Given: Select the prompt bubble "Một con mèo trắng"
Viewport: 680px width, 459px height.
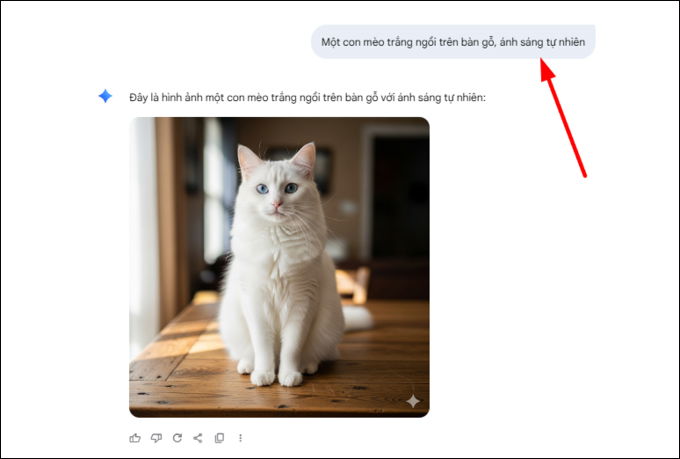Looking at the screenshot, I should (x=453, y=42).
